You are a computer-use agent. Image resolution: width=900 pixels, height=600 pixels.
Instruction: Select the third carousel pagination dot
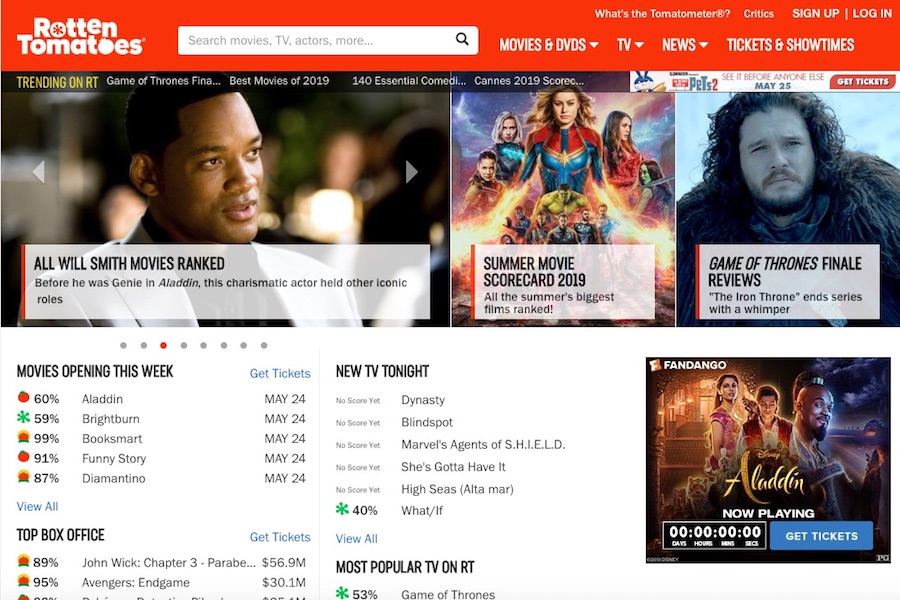coord(163,345)
